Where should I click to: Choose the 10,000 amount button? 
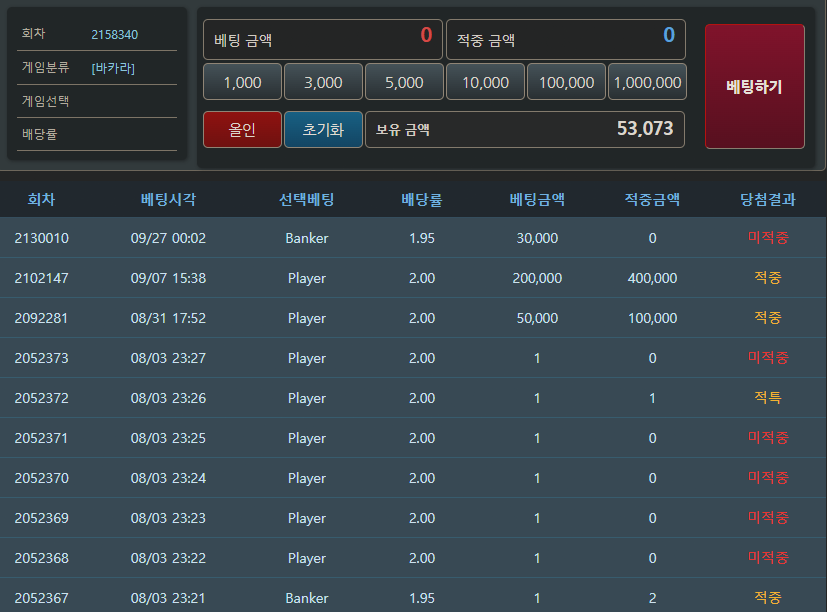tap(485, 82)
